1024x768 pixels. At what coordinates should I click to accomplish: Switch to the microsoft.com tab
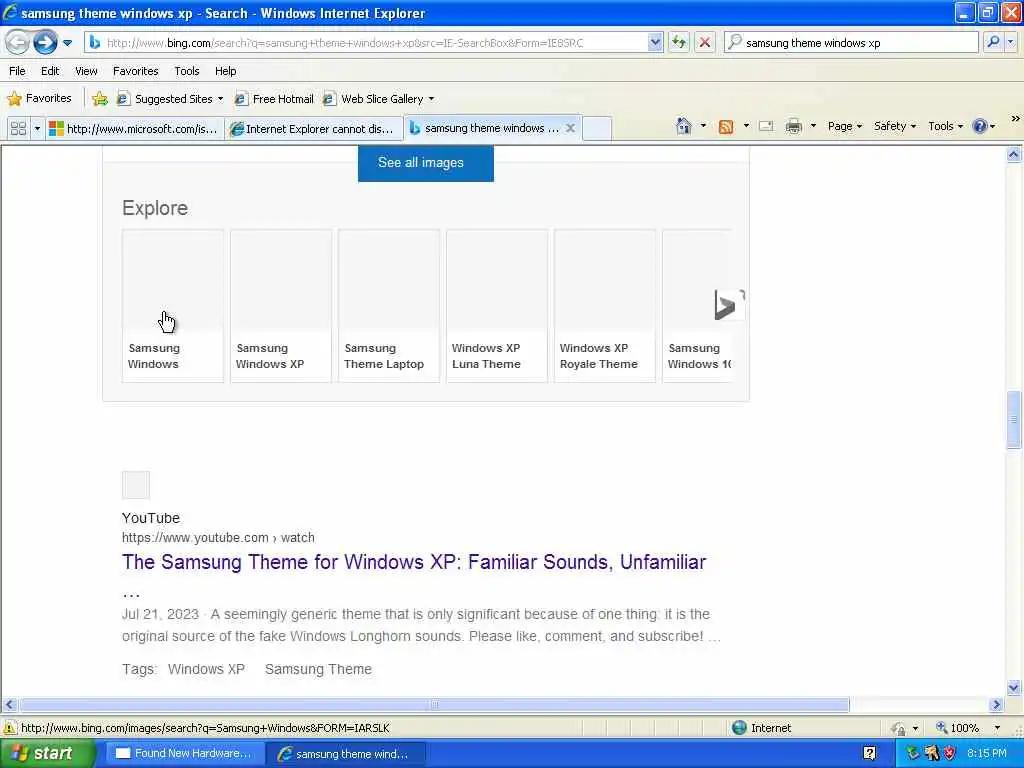click(135, 129)
